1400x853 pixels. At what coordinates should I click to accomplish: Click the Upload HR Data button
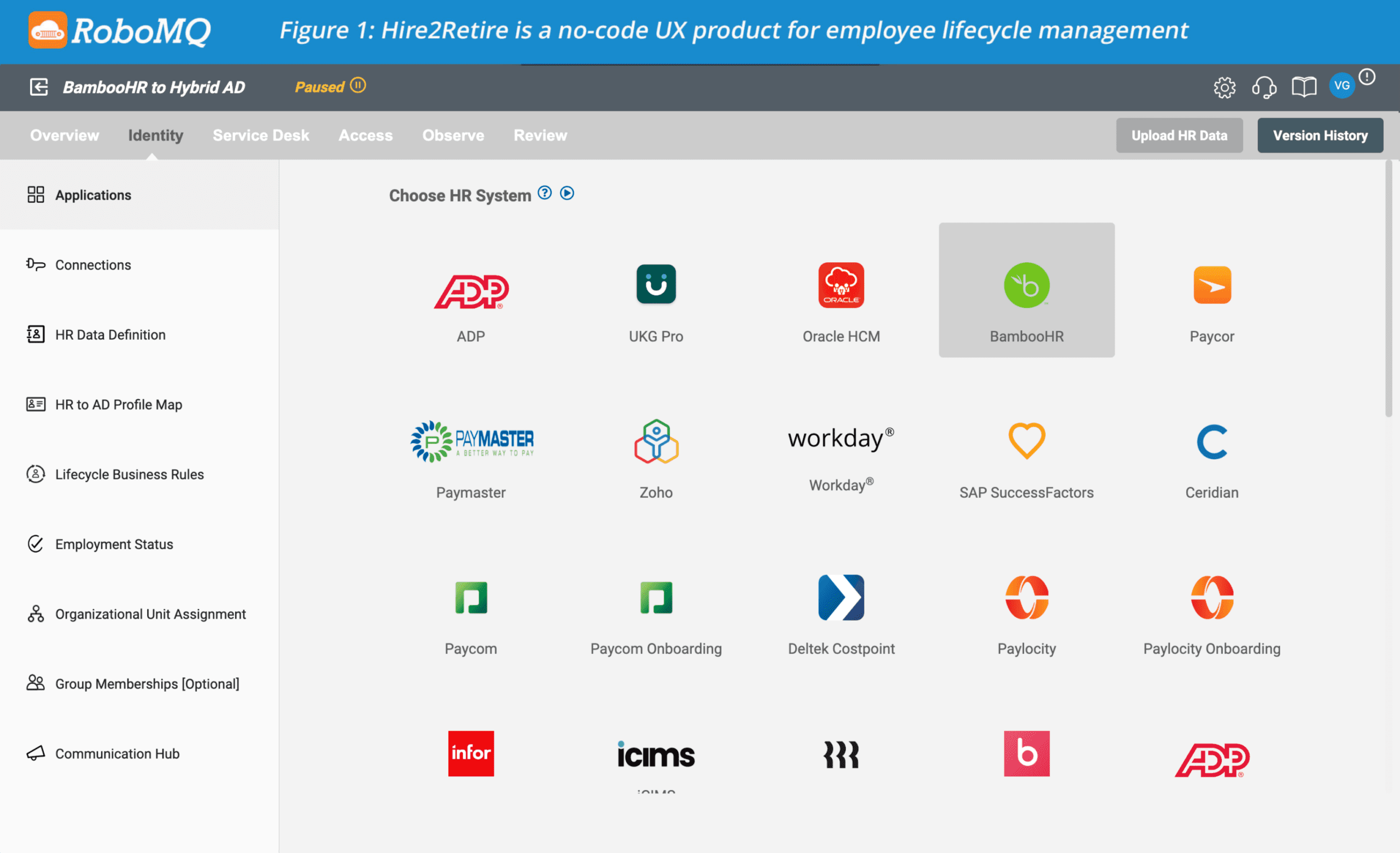coord(1179,135)
